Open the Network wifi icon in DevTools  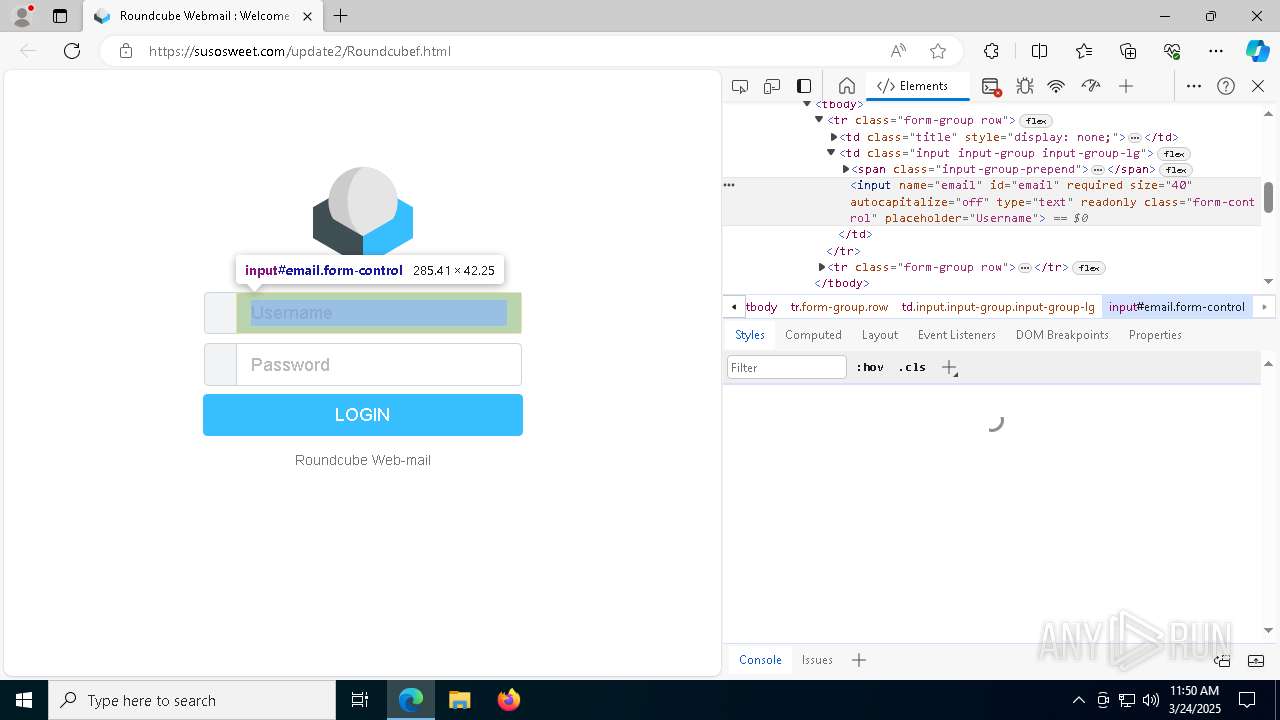[x=1056, y=86]
